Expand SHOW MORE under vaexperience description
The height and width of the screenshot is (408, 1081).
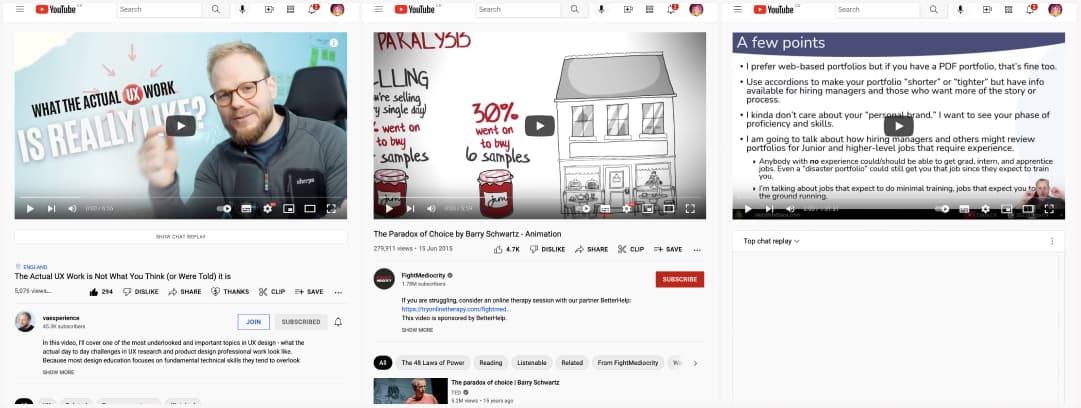click(59, 372)
